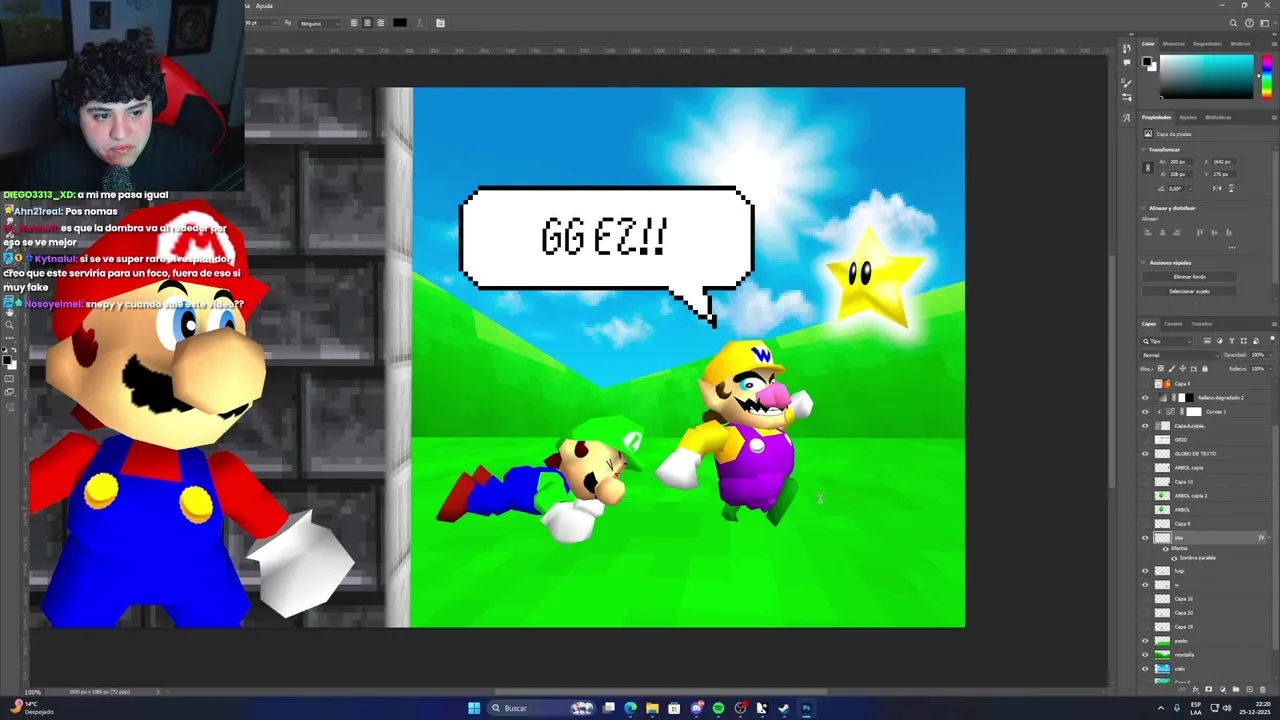Open the Windows Start button
Viewport: 1280px width, 720px height.
(474, 708)
